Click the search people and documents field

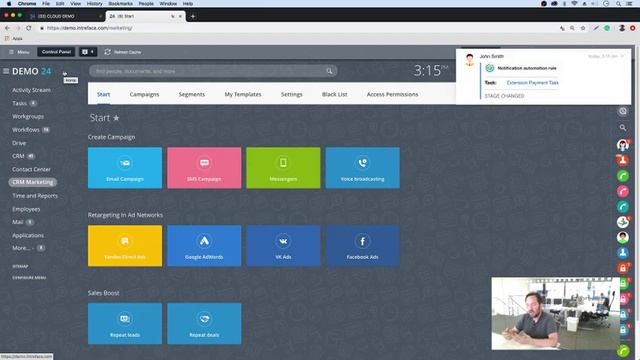click(213, 71)
